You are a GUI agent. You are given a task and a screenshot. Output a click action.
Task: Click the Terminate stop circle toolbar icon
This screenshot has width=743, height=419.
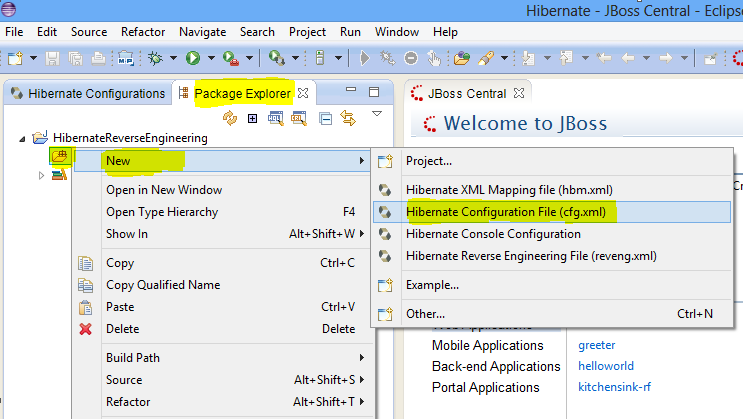point(411,58)
